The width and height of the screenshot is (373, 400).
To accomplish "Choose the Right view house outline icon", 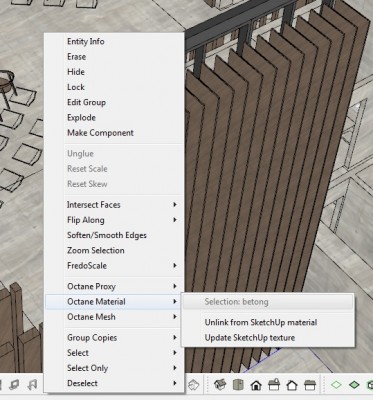I will (292, 385).
